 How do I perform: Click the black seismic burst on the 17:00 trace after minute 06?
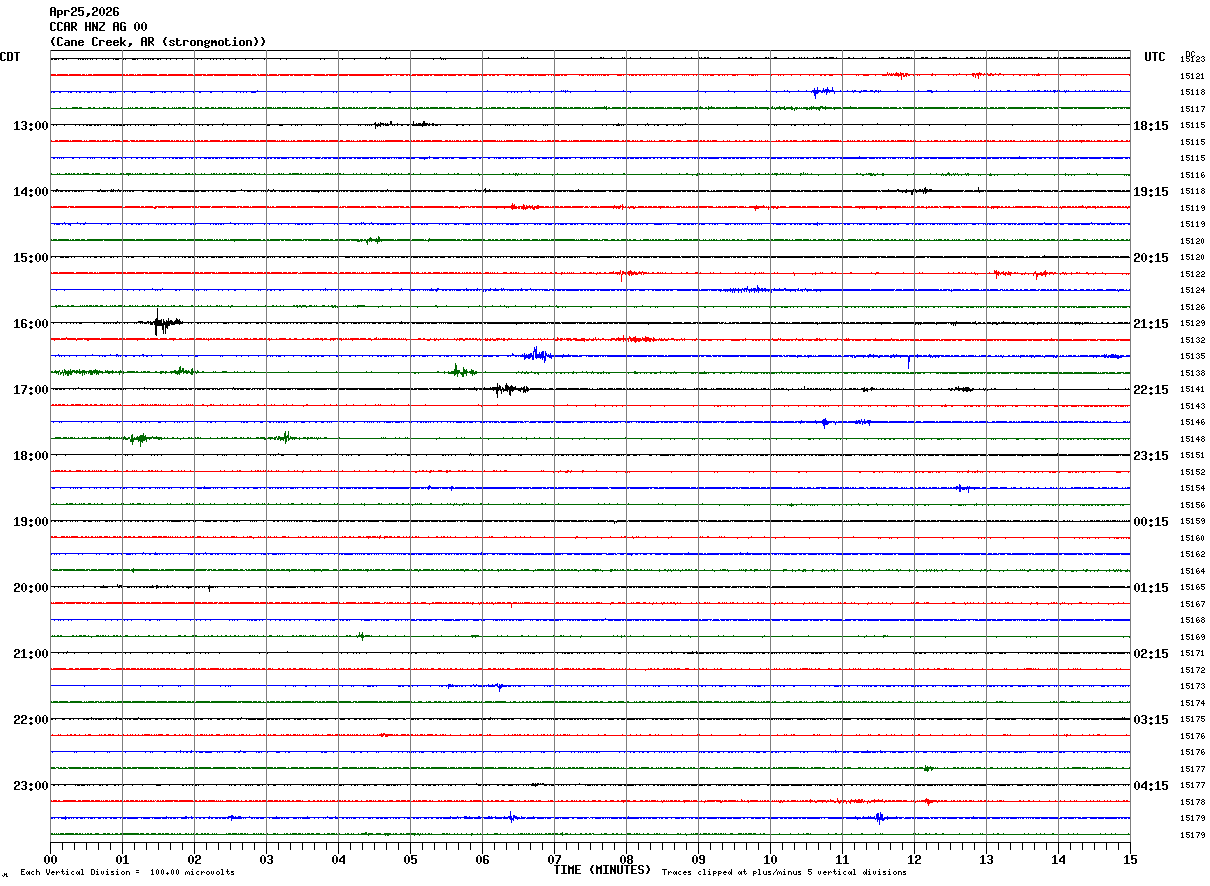point(510,389)
